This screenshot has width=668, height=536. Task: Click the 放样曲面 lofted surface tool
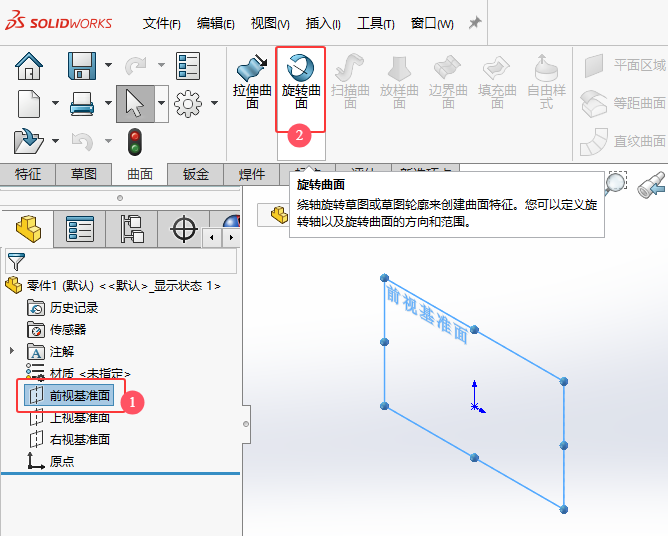click(x=399, y=81)
